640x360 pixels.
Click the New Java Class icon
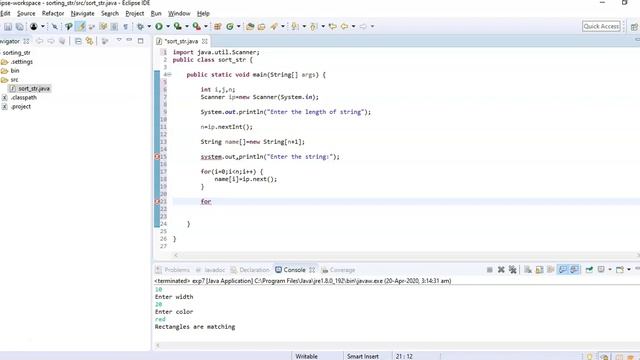point(230,27)
